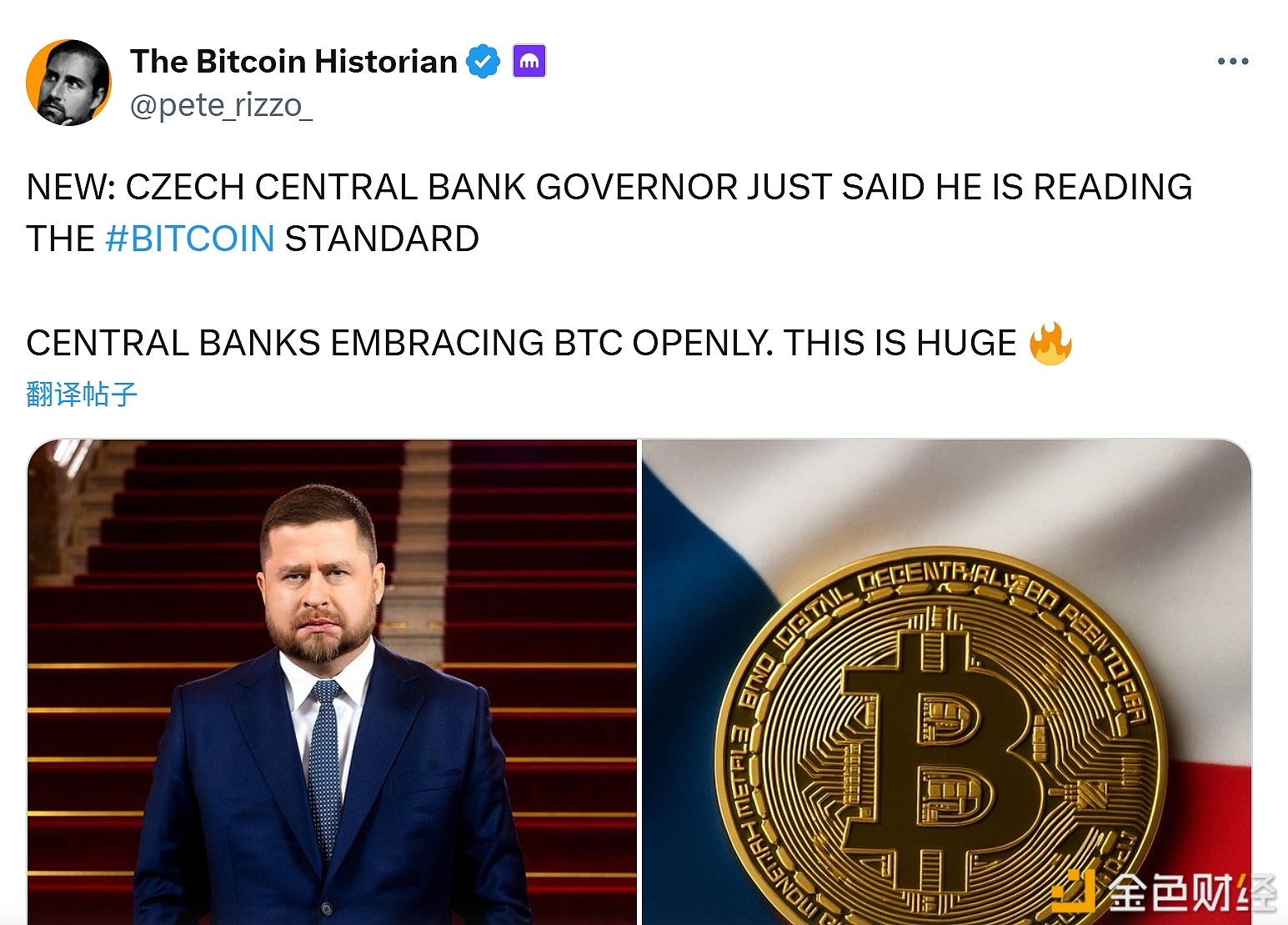Open the right photo of gold Bitcoin

946,681
